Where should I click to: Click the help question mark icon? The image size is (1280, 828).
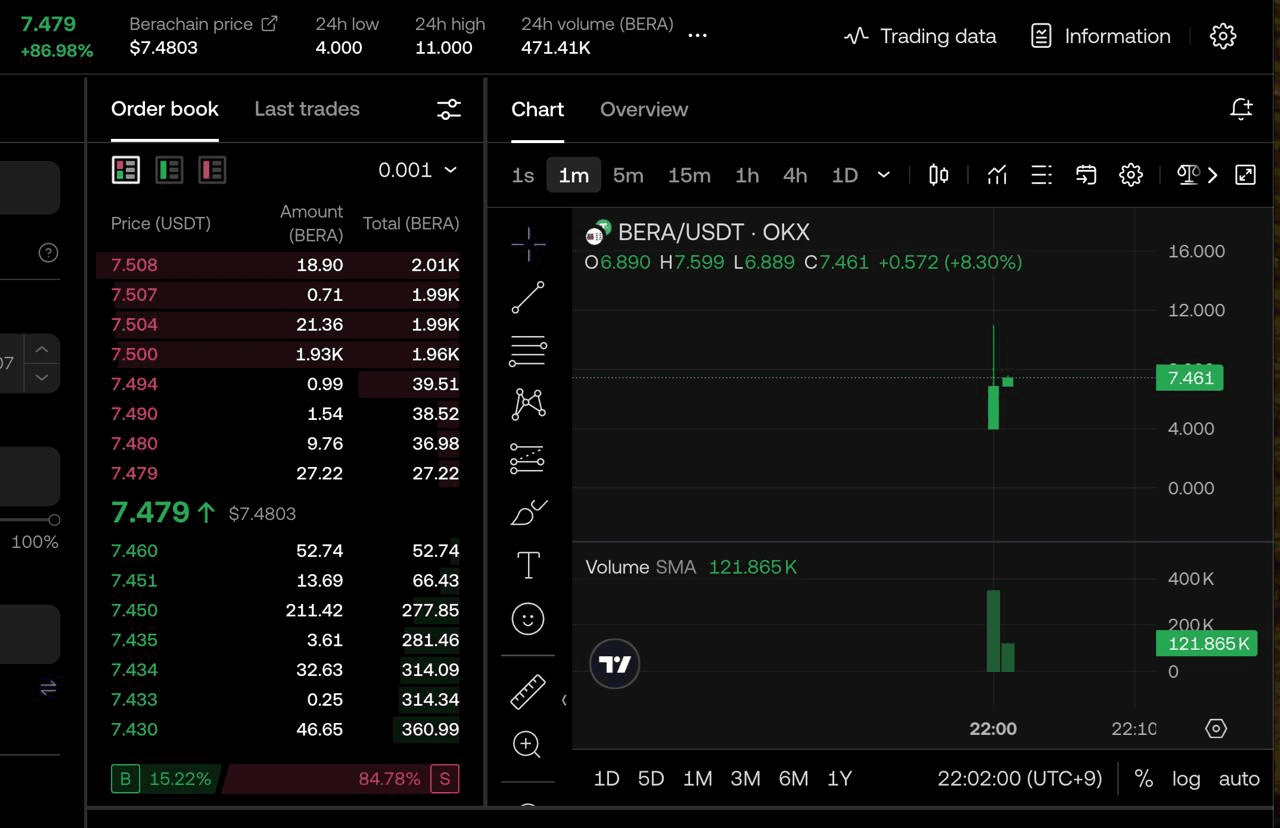click(48, 253)
